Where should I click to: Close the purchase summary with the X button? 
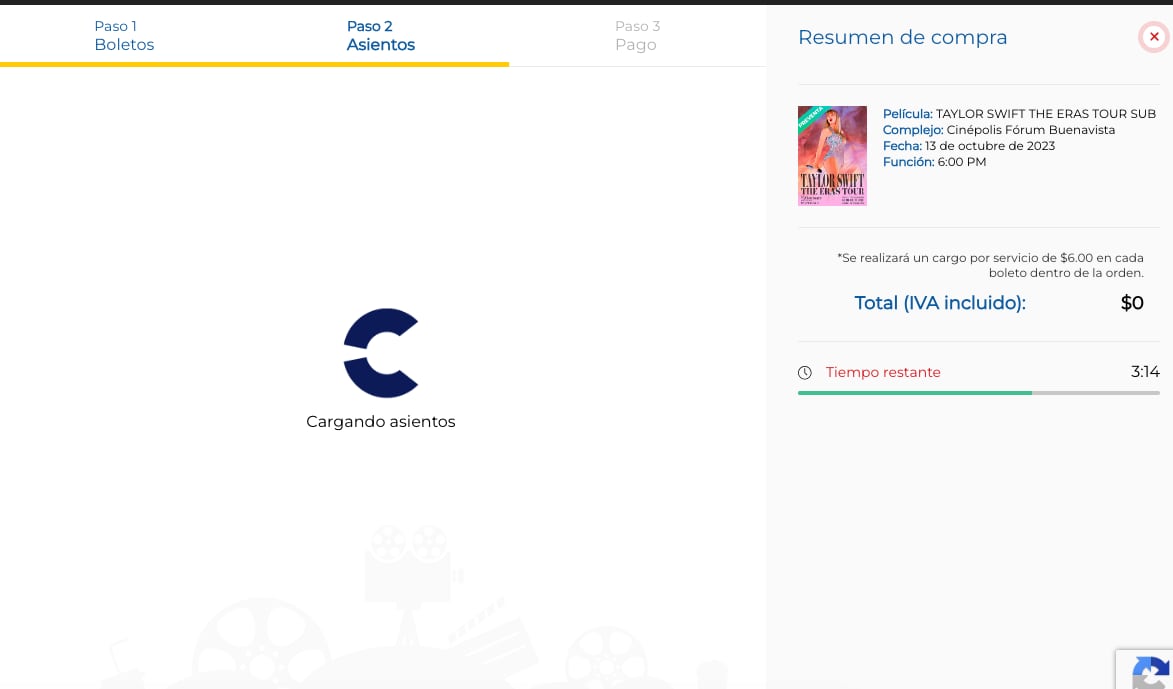pyautogui.click(x=1153, y=37)
